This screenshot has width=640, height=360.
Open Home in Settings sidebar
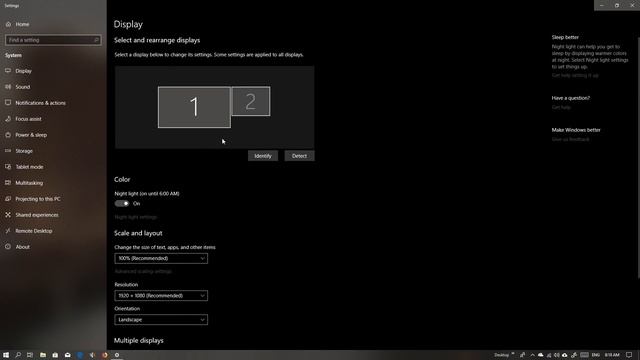[22, 24]
